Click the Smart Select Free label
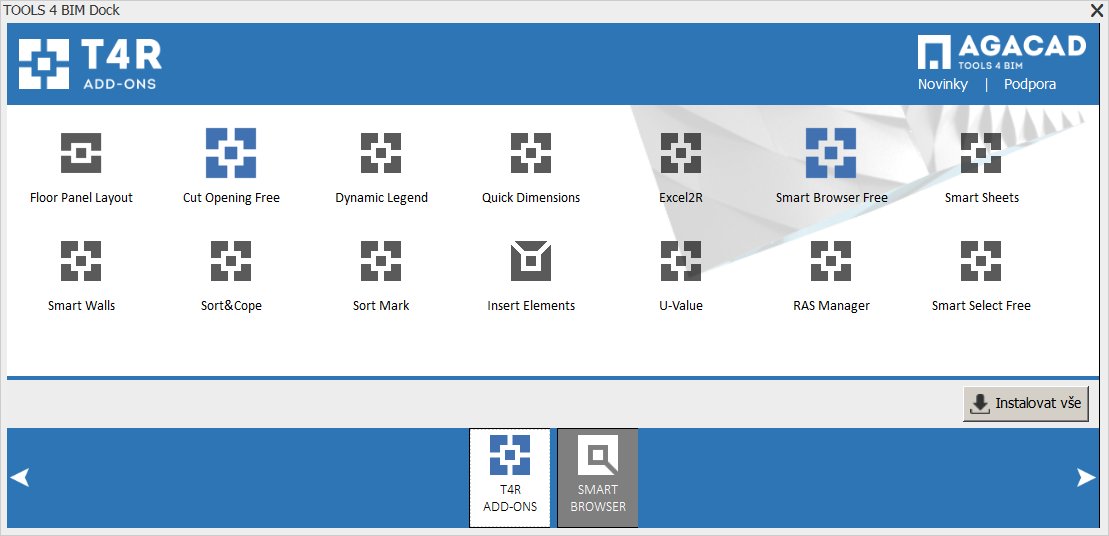The width and height of the screenshot is (1109, 536). tap(981, 306)
